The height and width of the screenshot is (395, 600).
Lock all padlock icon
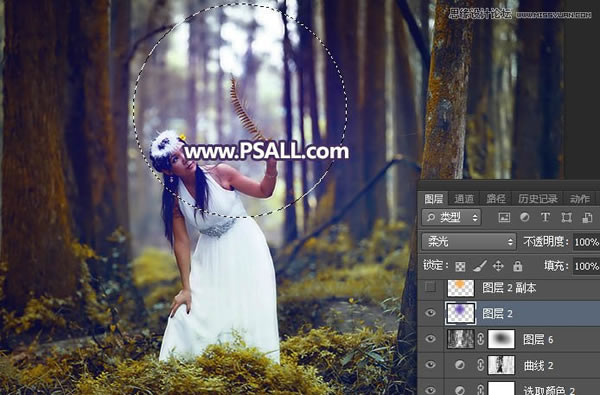pyautogui.click(x=517, y=266)
